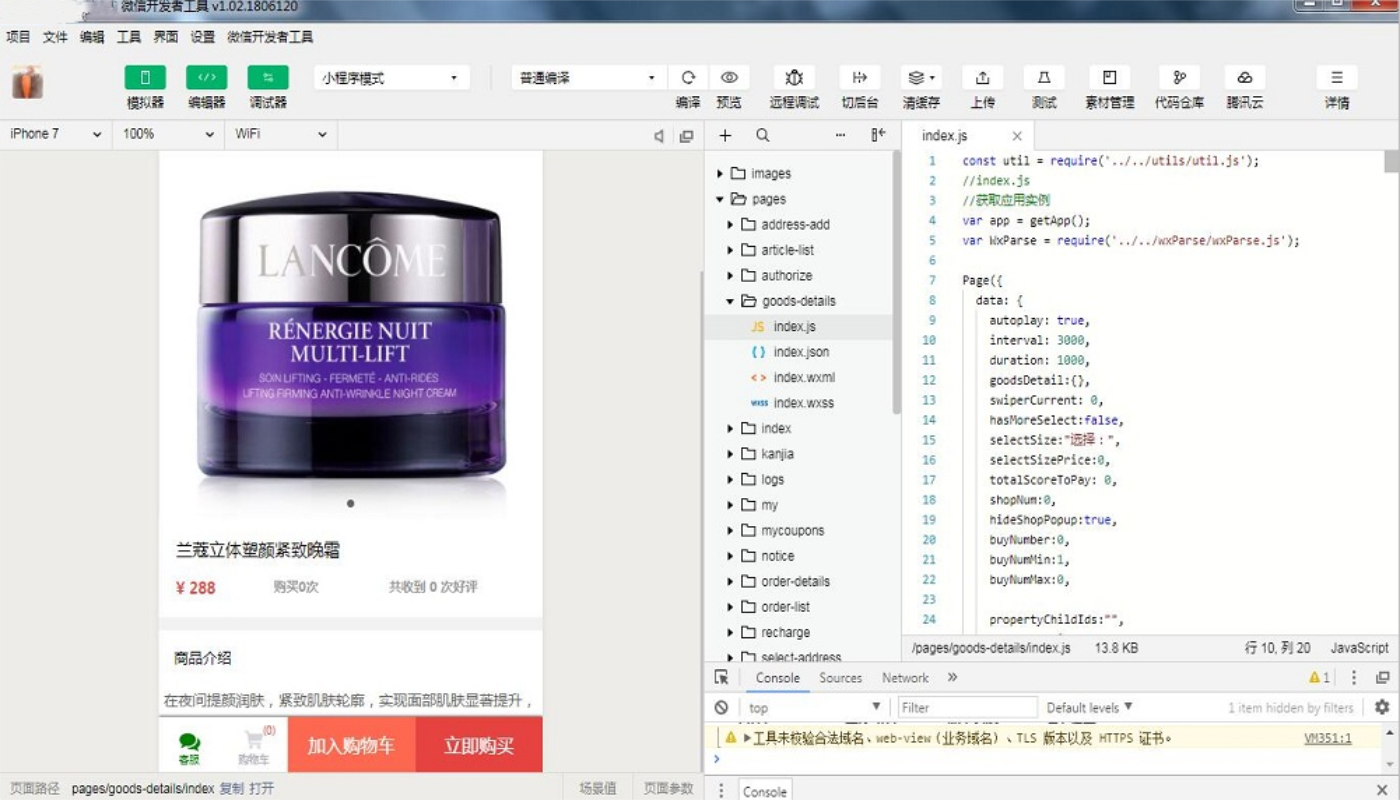Click the 加入购物车 button in simulator

tap(351, 745)
